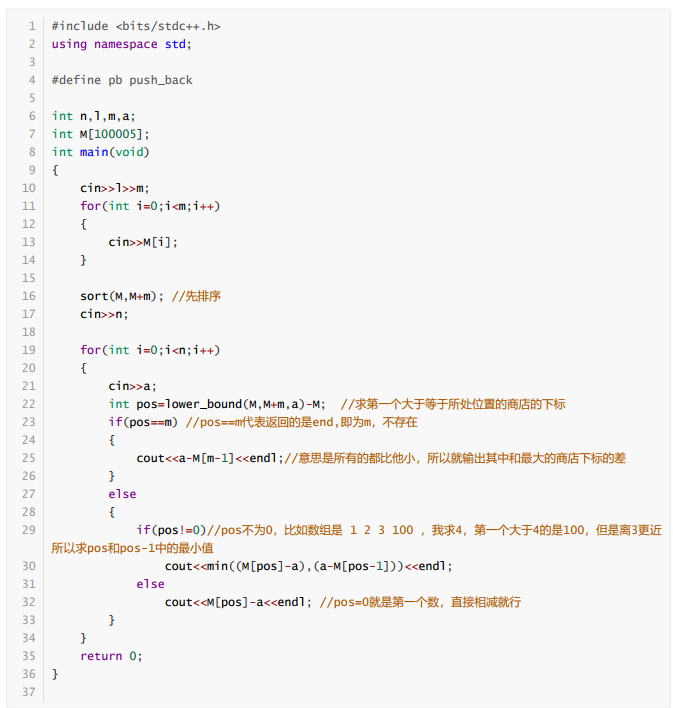Click line number 37 in gutter
The width and height of the screenshot is (673, 708).
28,692
